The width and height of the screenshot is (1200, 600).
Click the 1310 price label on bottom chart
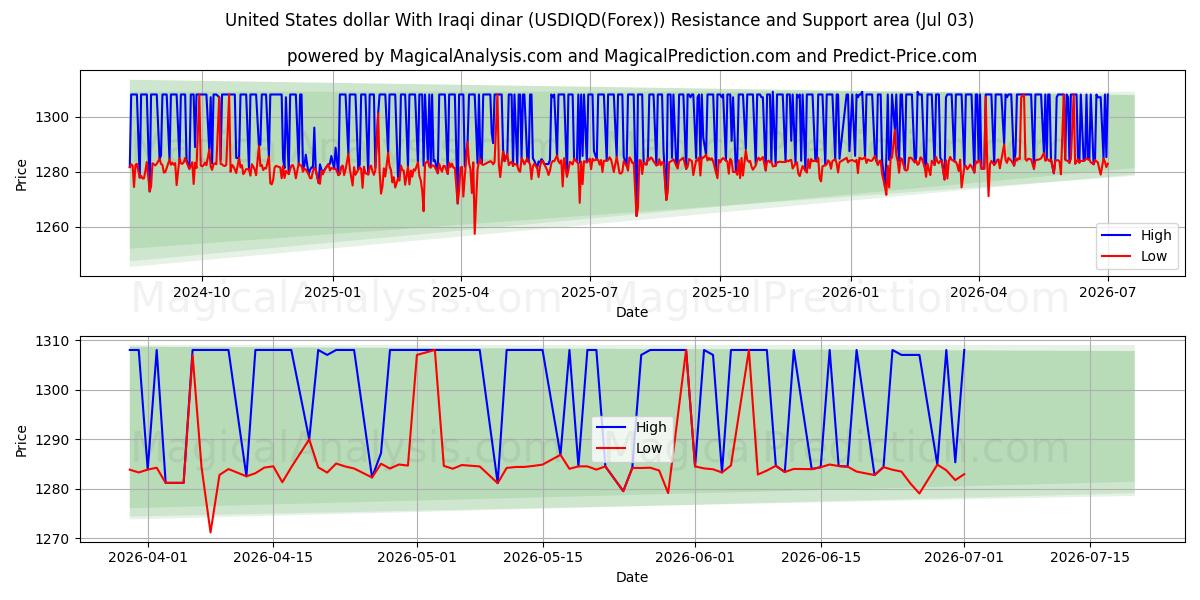tap(55, 341)
